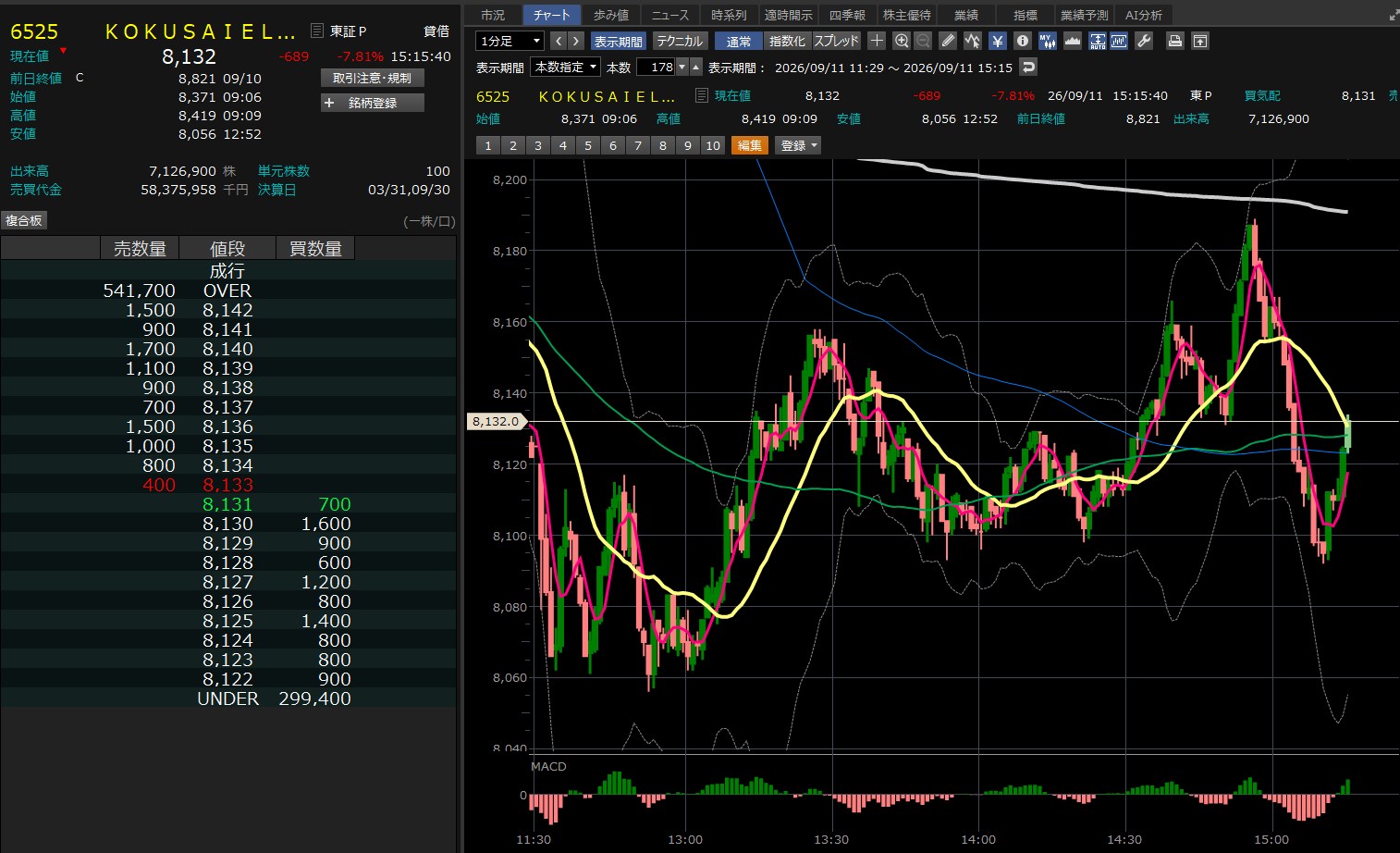Open the 1分足 timeframe dropdown
This screenshot has width=1400, height=853.
[x=510, y=41]
